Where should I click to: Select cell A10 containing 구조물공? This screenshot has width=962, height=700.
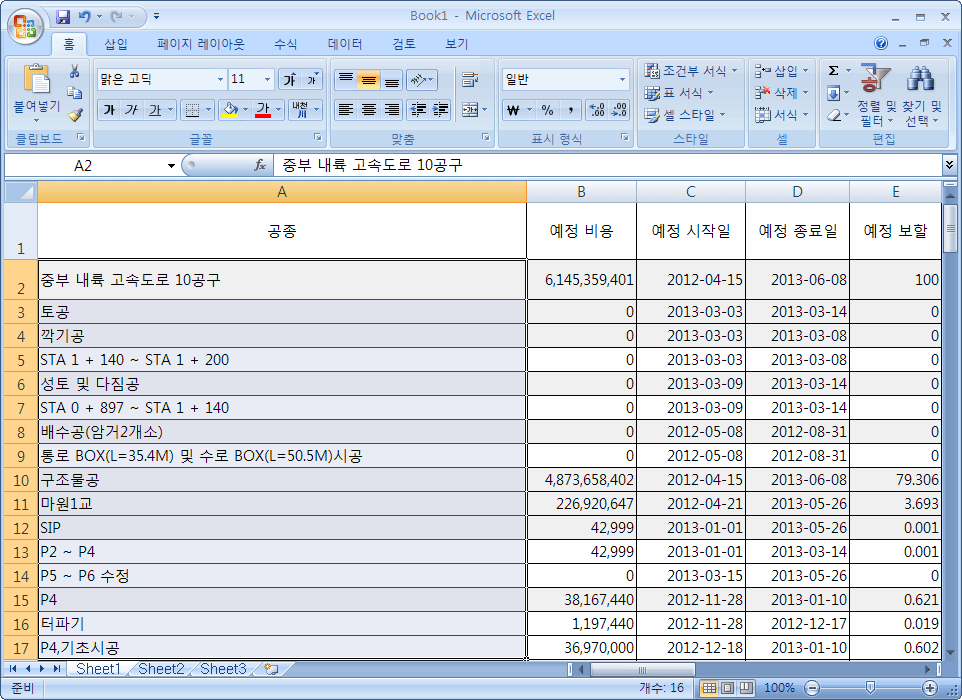coord(282,479)
